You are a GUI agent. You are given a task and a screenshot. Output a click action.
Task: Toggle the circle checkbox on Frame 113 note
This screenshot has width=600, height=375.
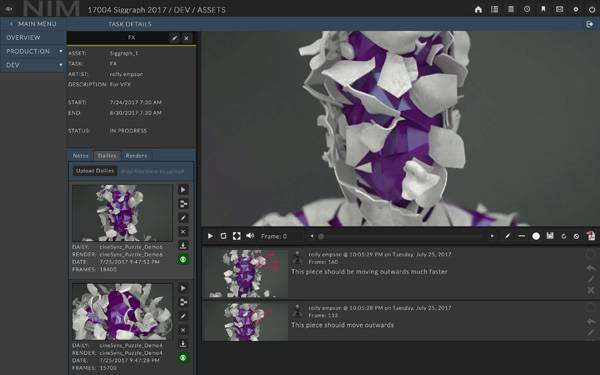590,308
